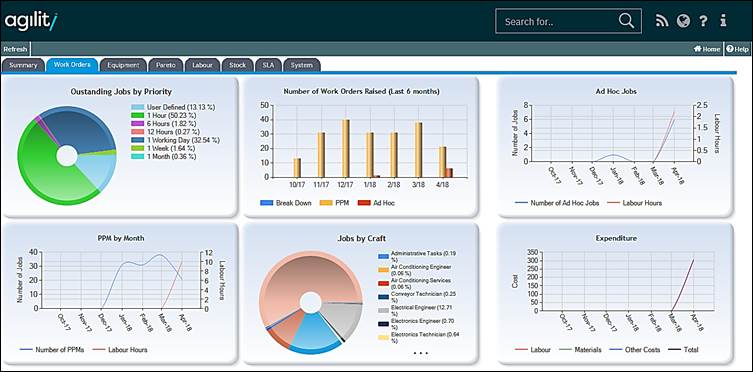The height and width of the screenshot is (372, 753).
Task: Click 'Number of PPMs' legend label
Action: [60, 350]
